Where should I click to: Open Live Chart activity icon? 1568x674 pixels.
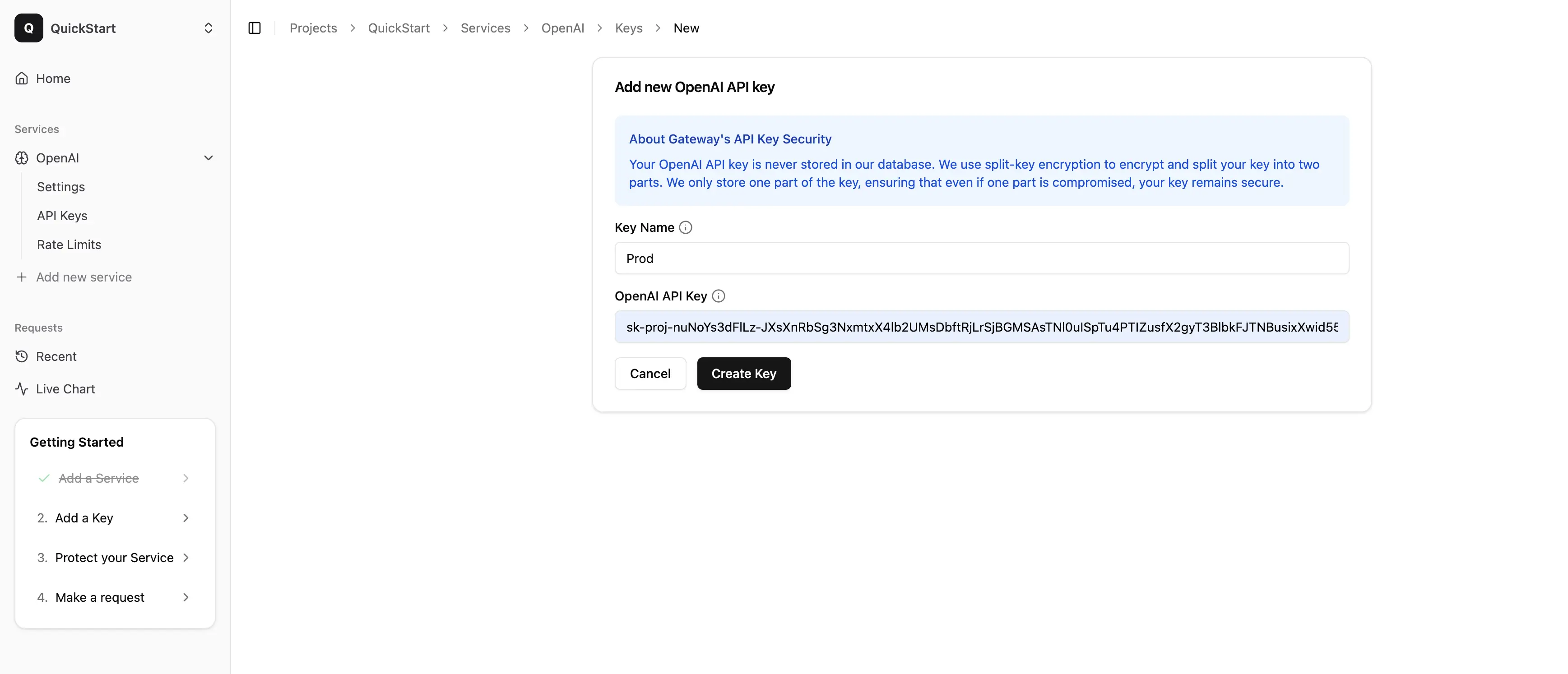(22, 389)
